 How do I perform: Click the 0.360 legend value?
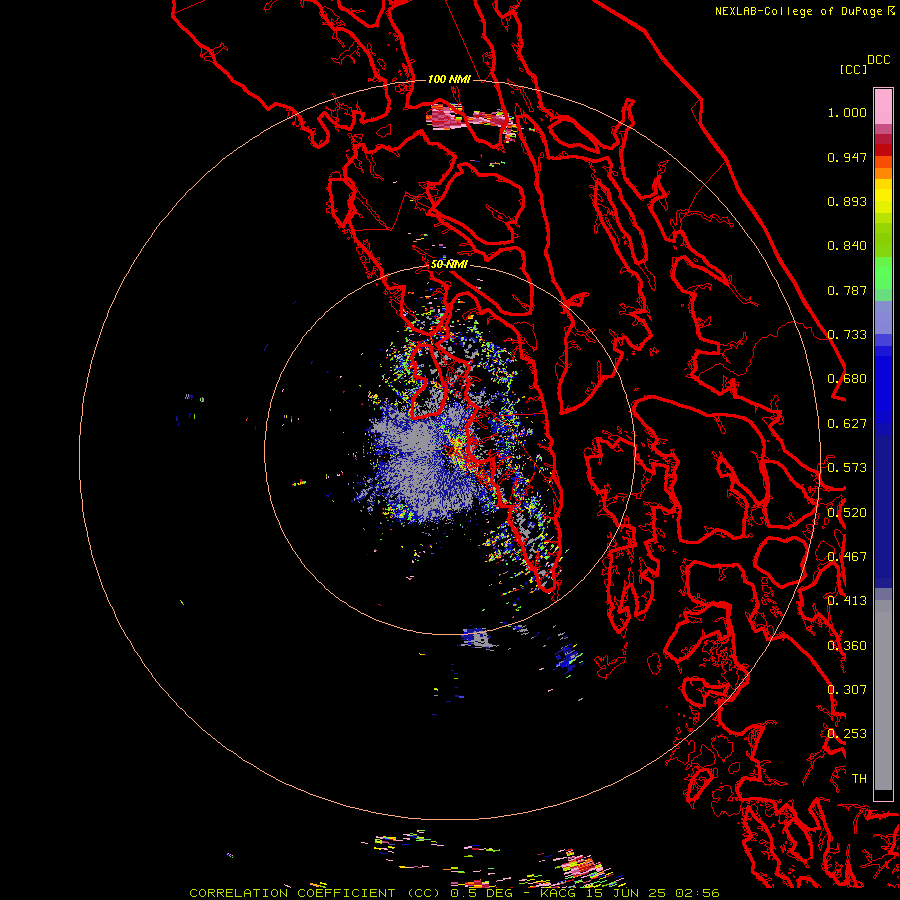click(847, 646)
